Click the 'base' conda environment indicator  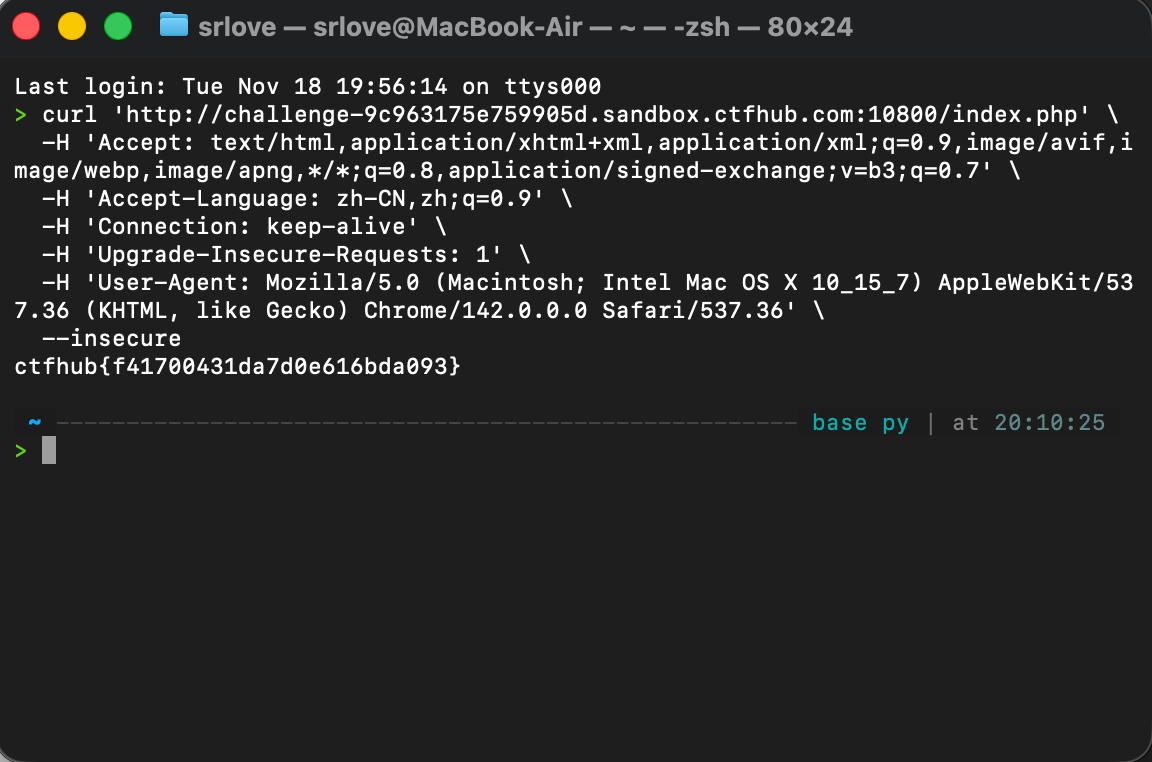pos(839,423)
